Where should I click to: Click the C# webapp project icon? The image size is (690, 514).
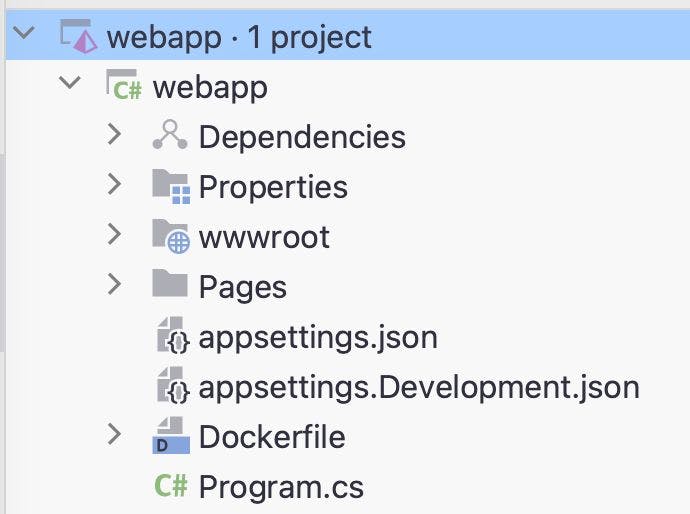coord(125,86)
